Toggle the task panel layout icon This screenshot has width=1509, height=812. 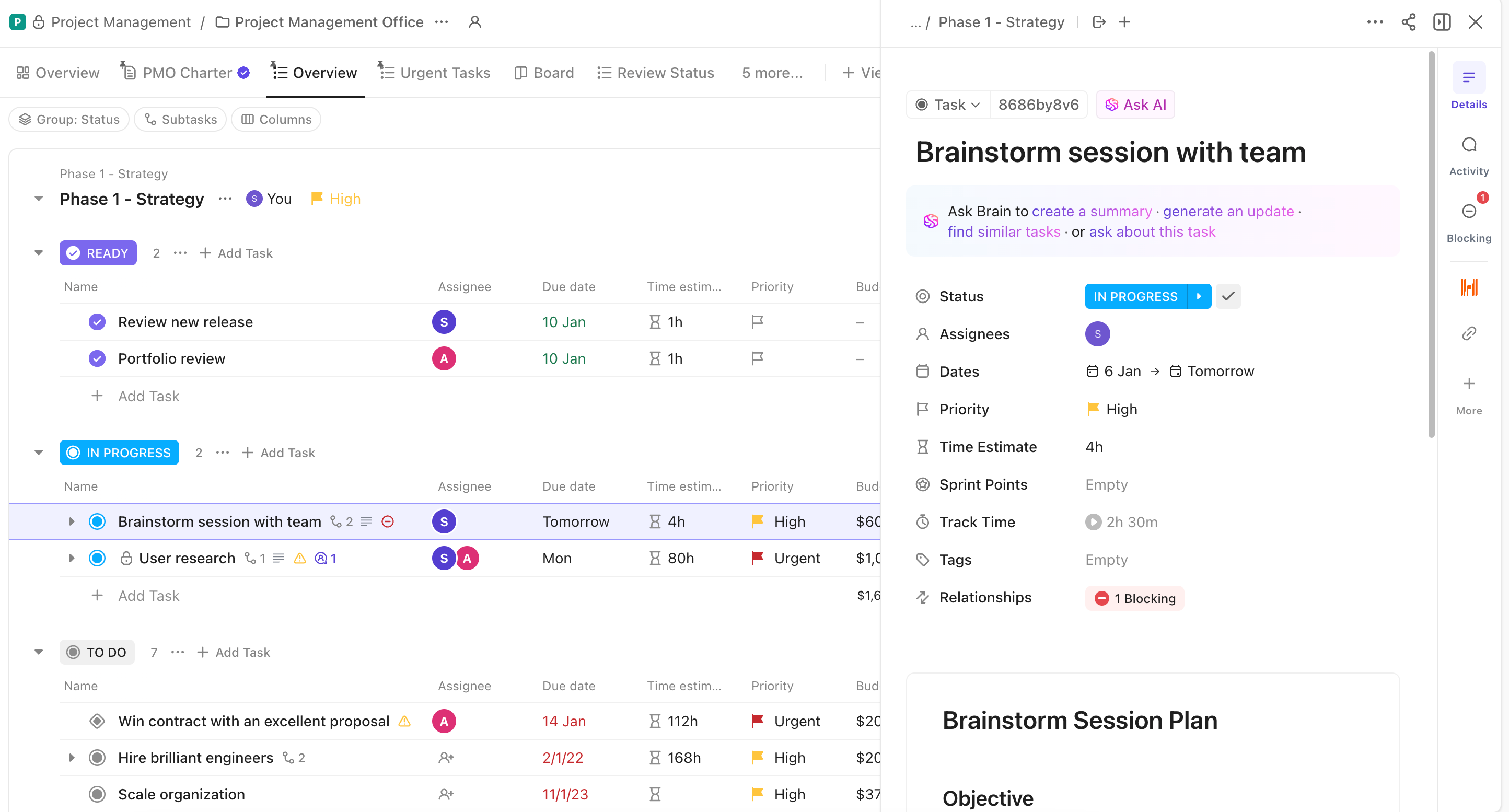(x=1442, y=22)
